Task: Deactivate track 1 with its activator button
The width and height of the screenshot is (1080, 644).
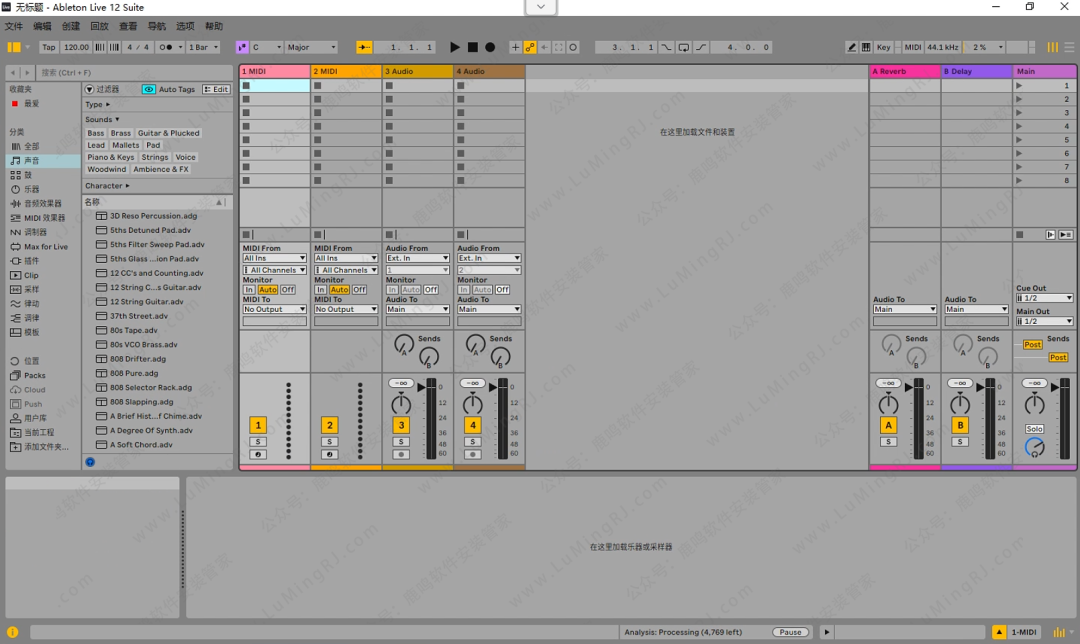Action: tap(258, 425)
